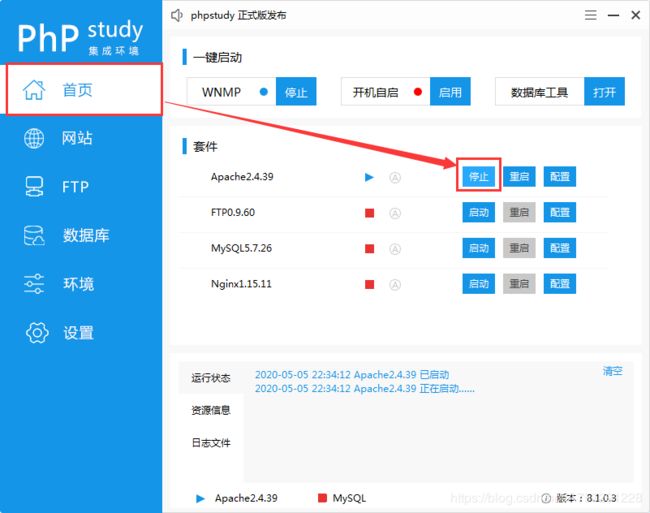Click the house icon beside 首页
This screenshot has width=650, height=513.
[x=34, y=90]
